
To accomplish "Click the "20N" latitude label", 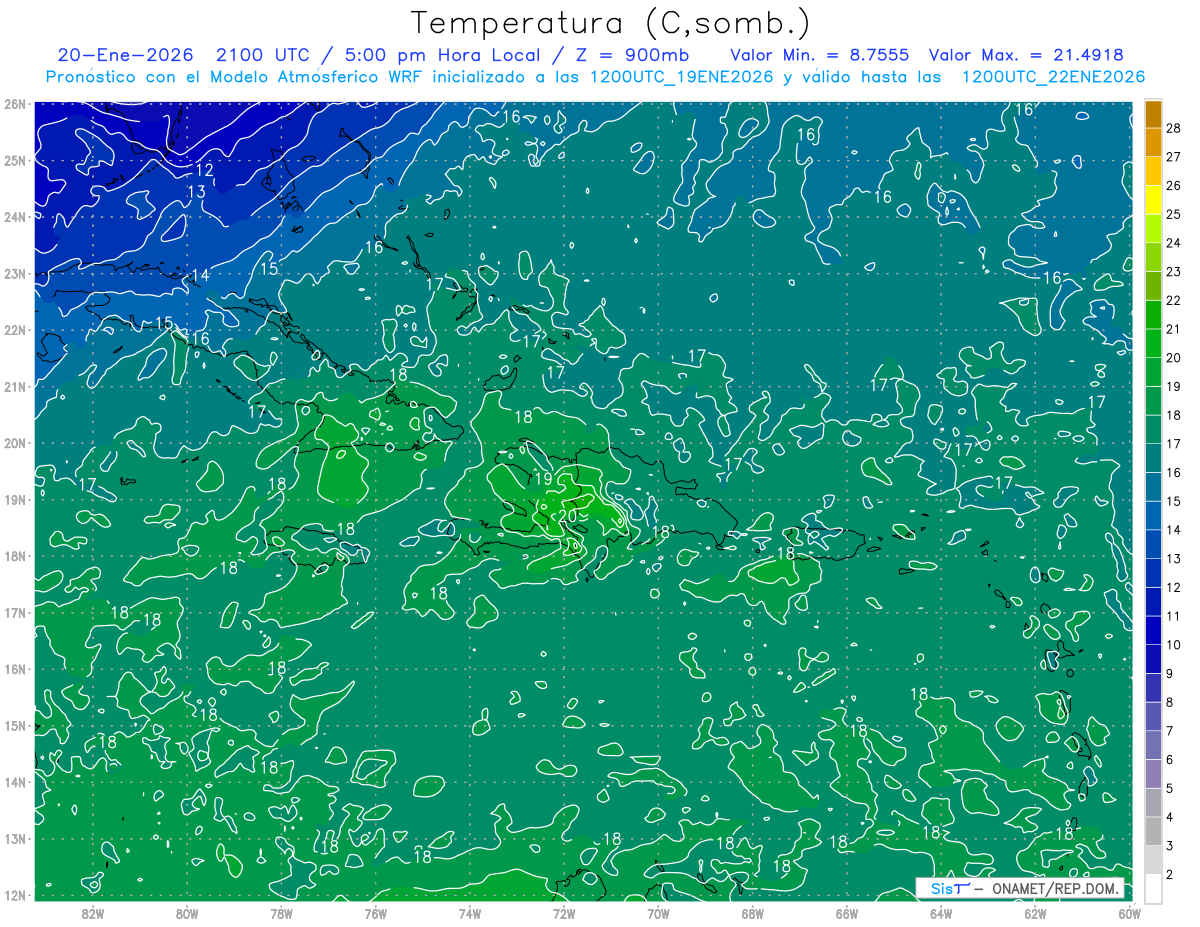I will pyautogui.click(x=14, y=443).
